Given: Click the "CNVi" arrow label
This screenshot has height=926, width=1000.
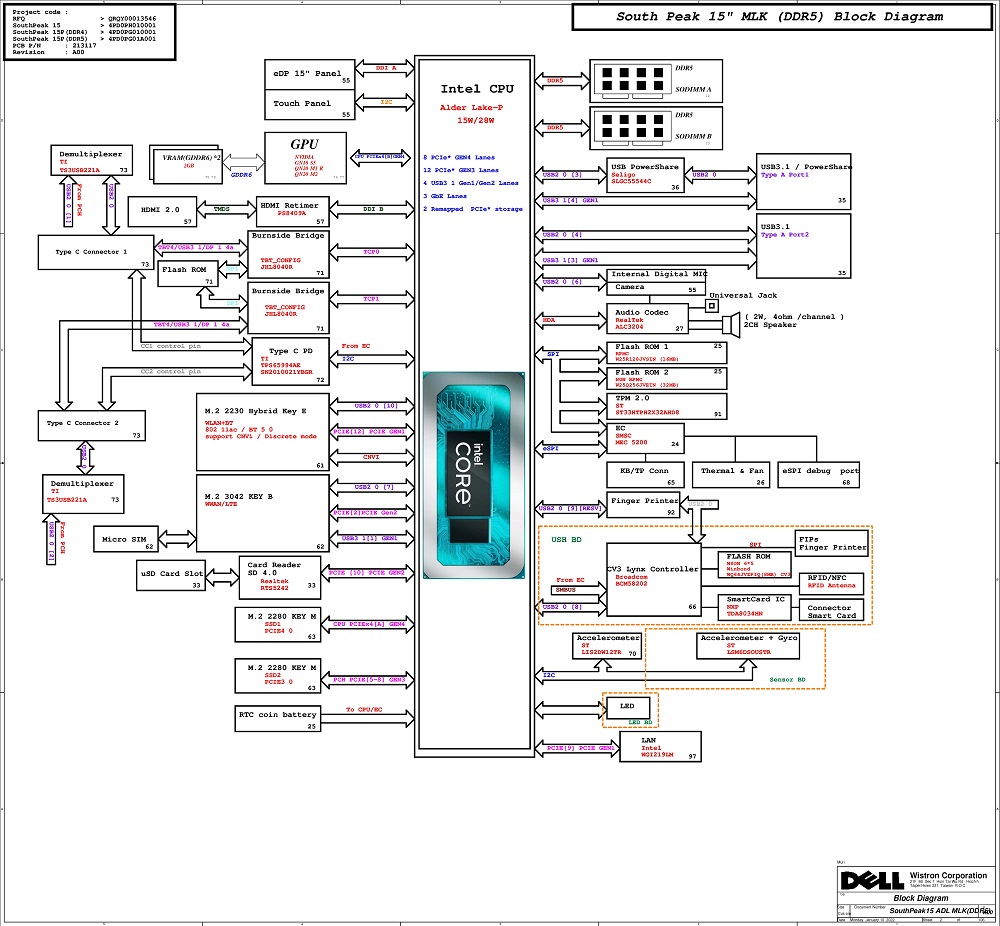Looking at the screenshot, I should pyautogui.click(x=371, y=457).
